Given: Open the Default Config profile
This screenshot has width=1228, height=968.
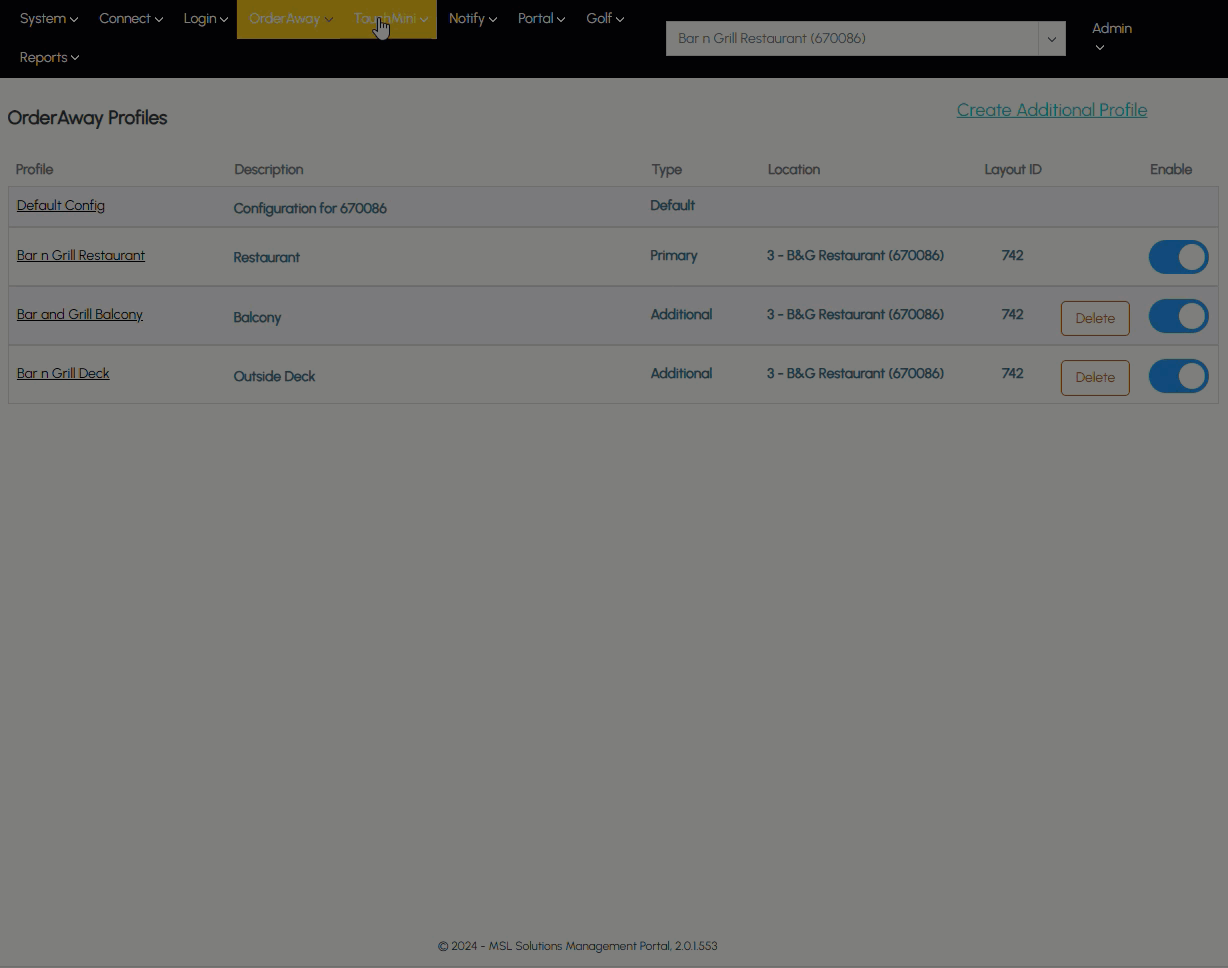Looking at the screenshot, I should tap(61, 206).
